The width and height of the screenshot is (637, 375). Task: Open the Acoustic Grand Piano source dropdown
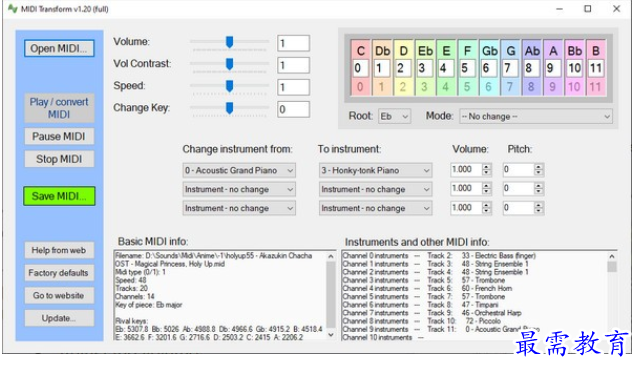click(x=239, y=171)
